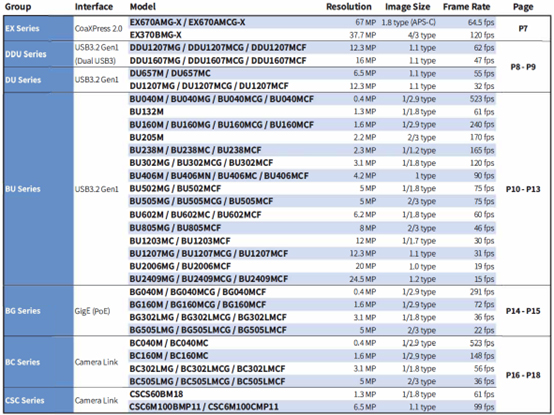Select the CSC6M100BMP11 model row
Image resolution: width=554 pixels, height=415 pixels.
click(x=312, y=407)
